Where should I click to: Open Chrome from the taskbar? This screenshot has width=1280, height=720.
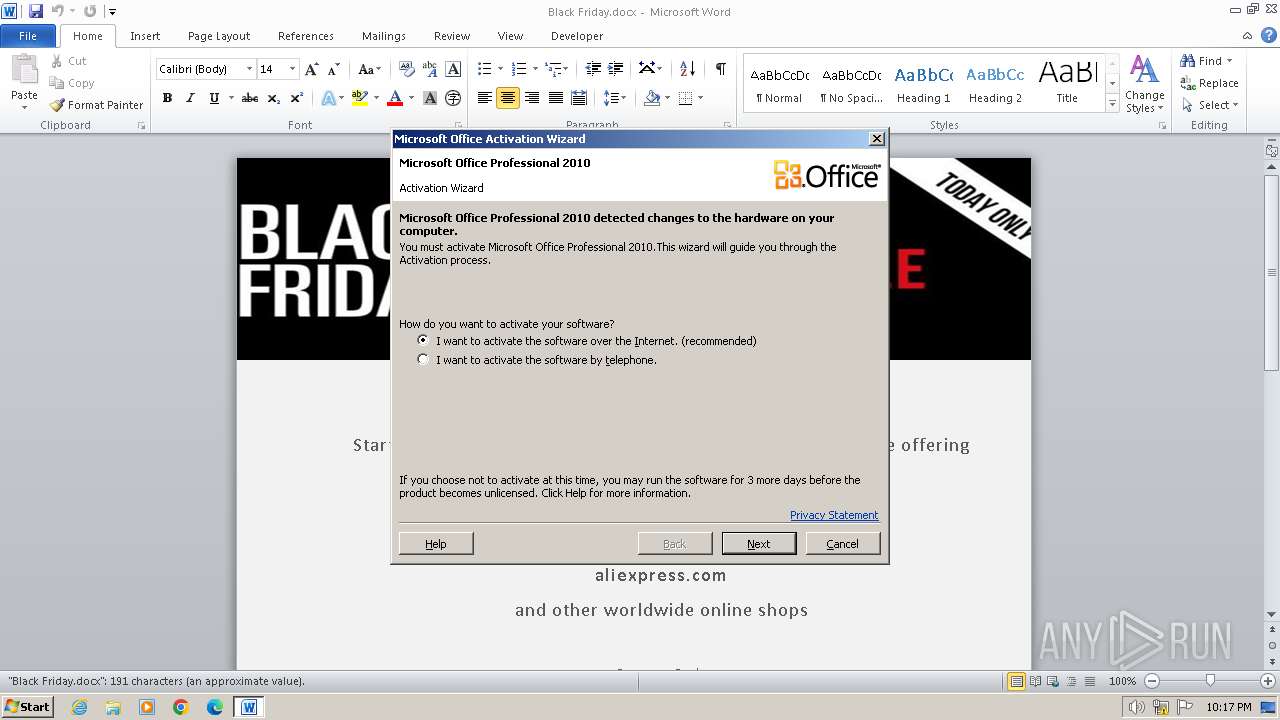[181, 707]
